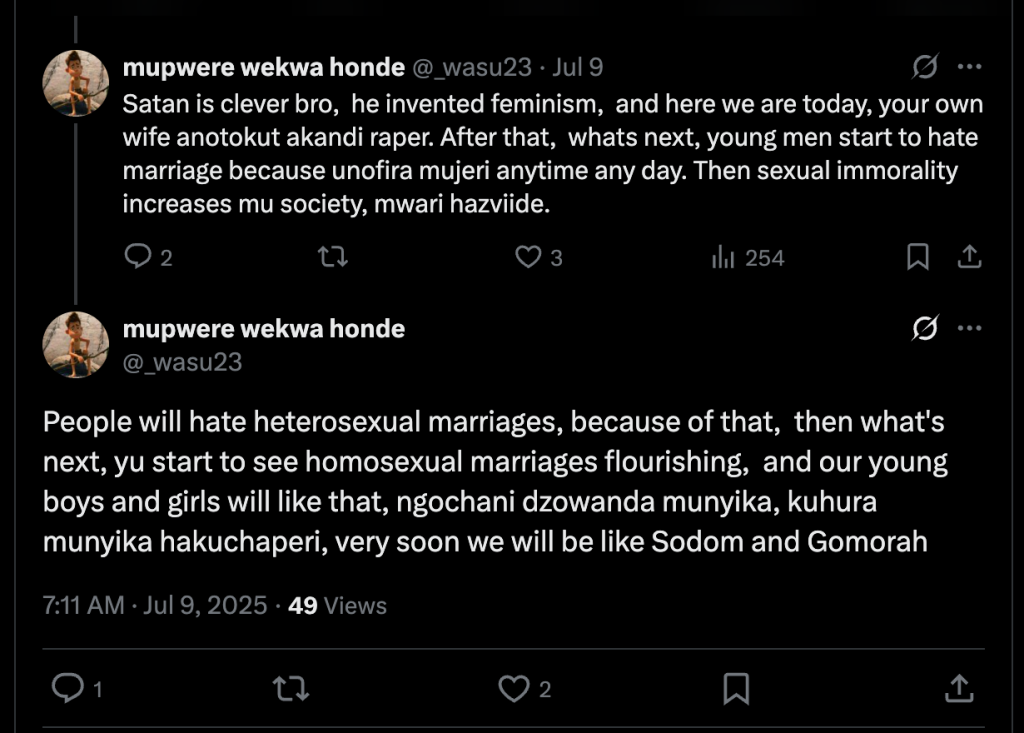View analytics showing 254 views
Screen dimensions: 1024x733
point(747,258)
